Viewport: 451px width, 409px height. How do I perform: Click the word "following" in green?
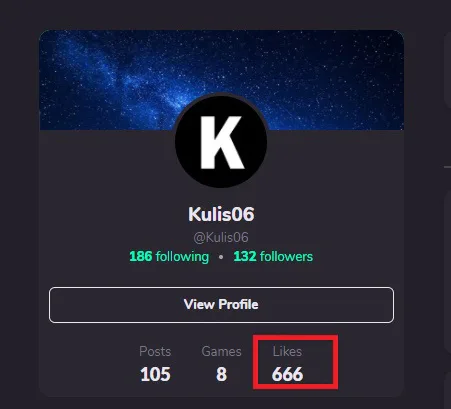(182, 257)
